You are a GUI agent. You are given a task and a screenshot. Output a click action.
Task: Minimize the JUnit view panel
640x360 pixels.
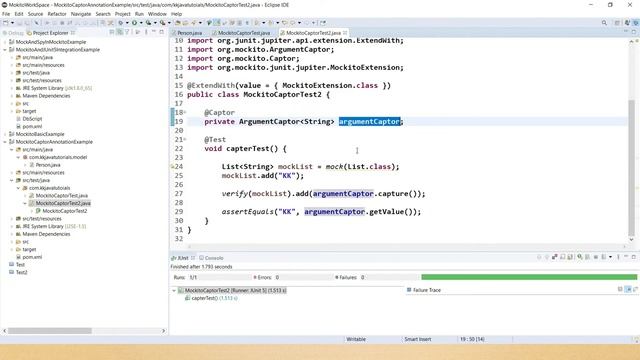coord(626,257)
